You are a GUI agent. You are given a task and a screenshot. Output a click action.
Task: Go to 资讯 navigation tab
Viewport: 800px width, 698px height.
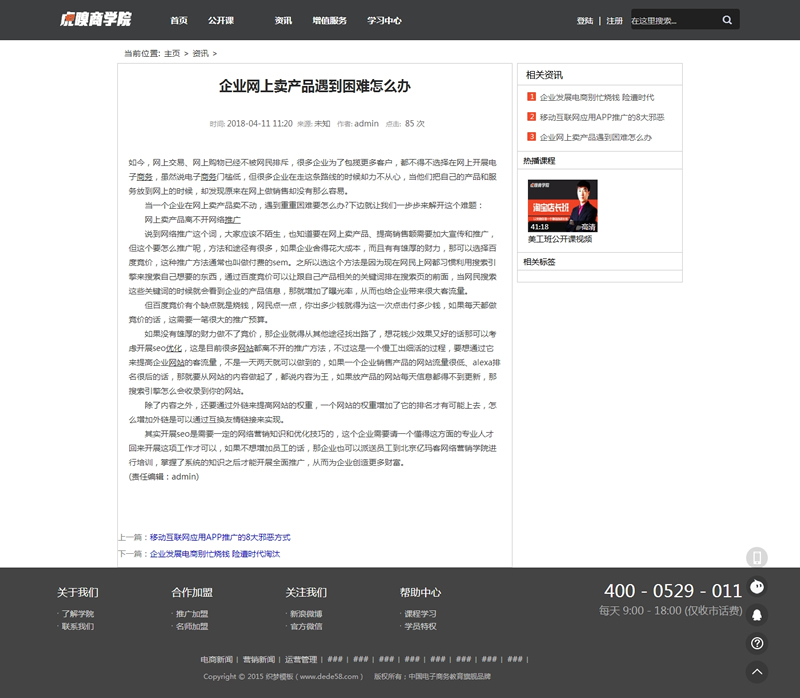point(283,20)
